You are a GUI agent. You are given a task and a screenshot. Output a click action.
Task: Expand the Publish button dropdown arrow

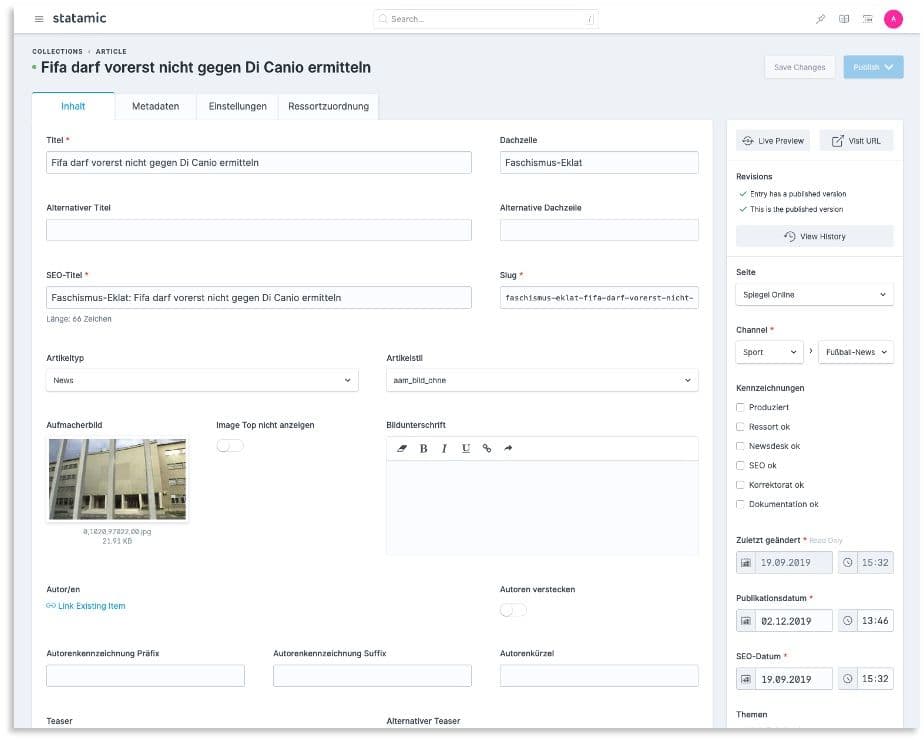[x=889, y=67]
